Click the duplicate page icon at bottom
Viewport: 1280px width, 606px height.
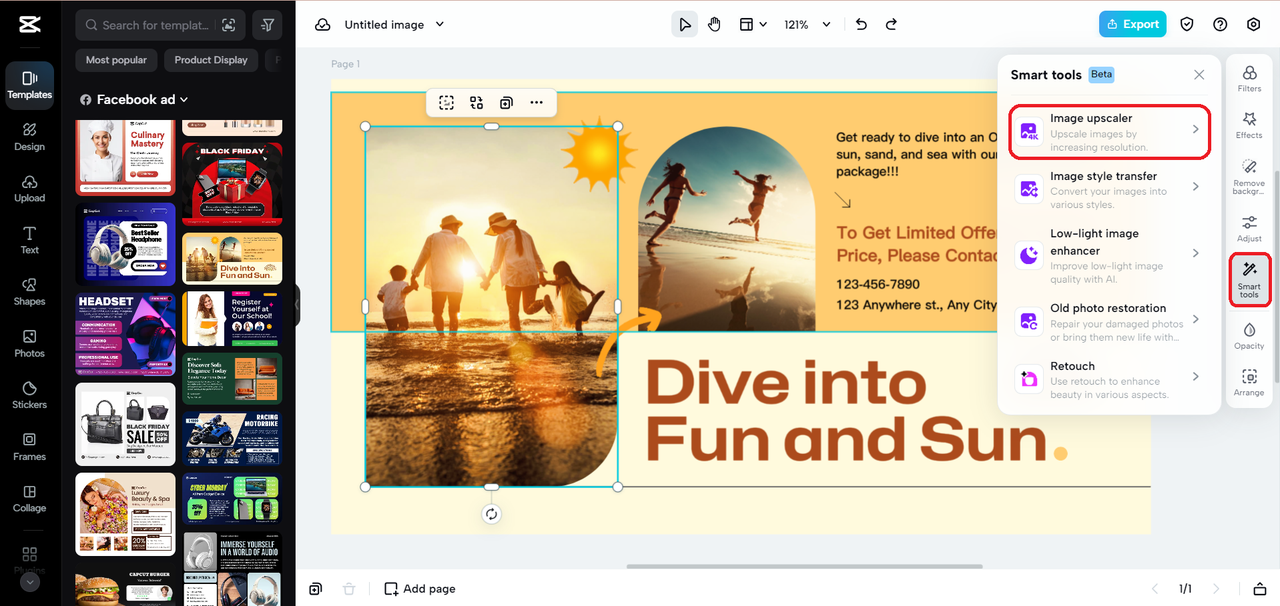click(316, 589)
